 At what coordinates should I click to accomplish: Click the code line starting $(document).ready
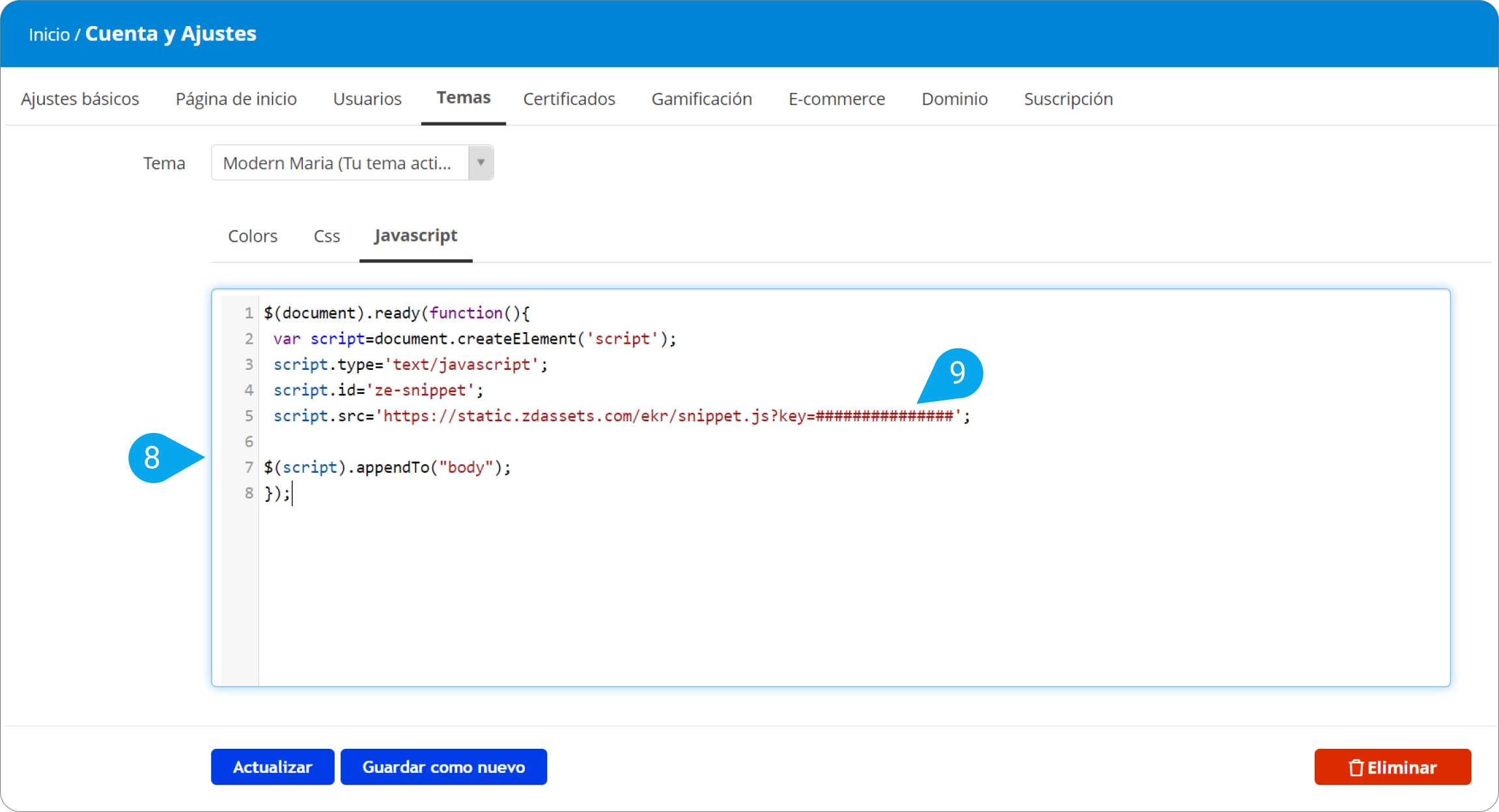click(x=397, y=313)
